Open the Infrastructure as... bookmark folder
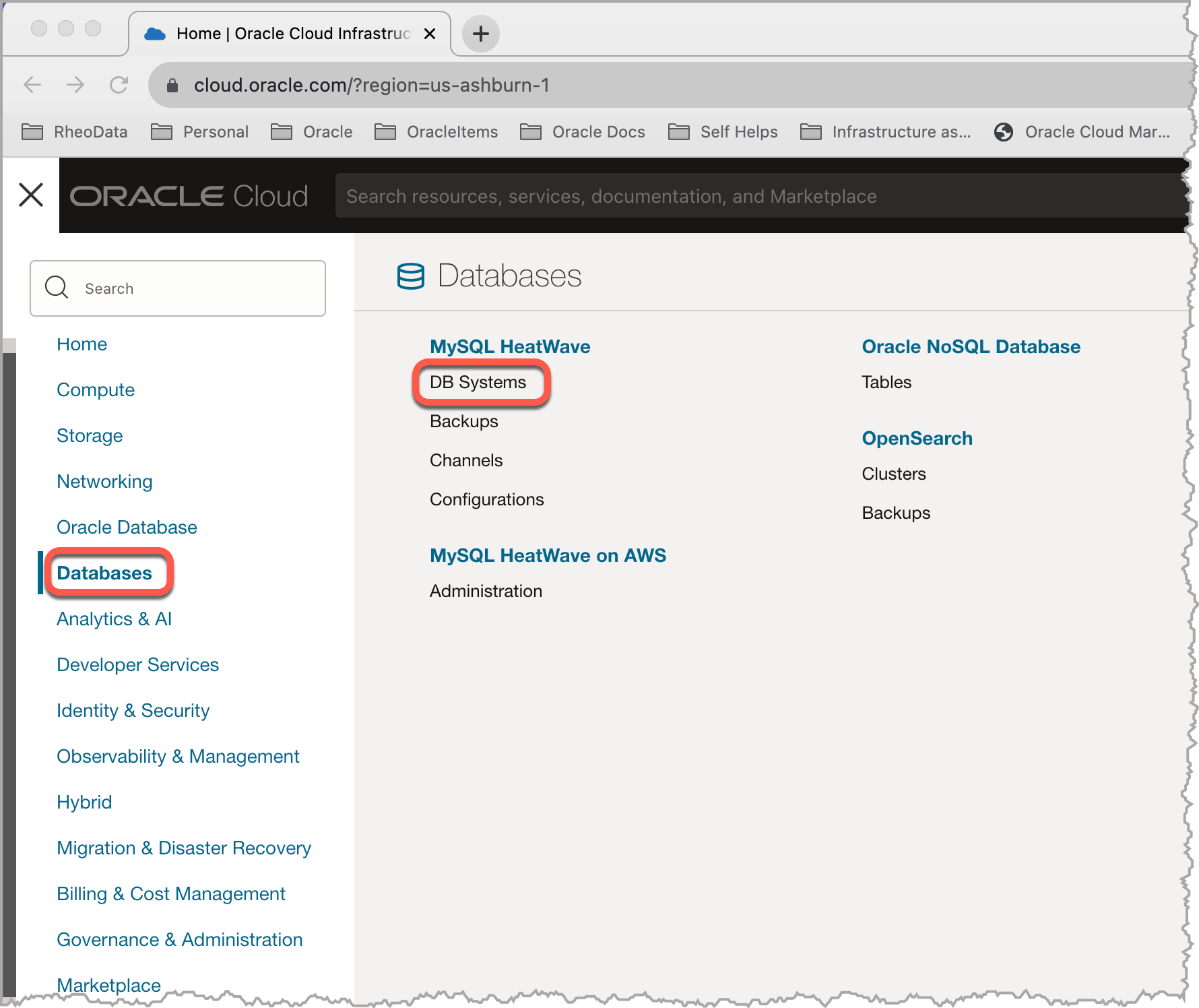The height and width of the screenshot is (1008, 1199). tap(885, 132)
